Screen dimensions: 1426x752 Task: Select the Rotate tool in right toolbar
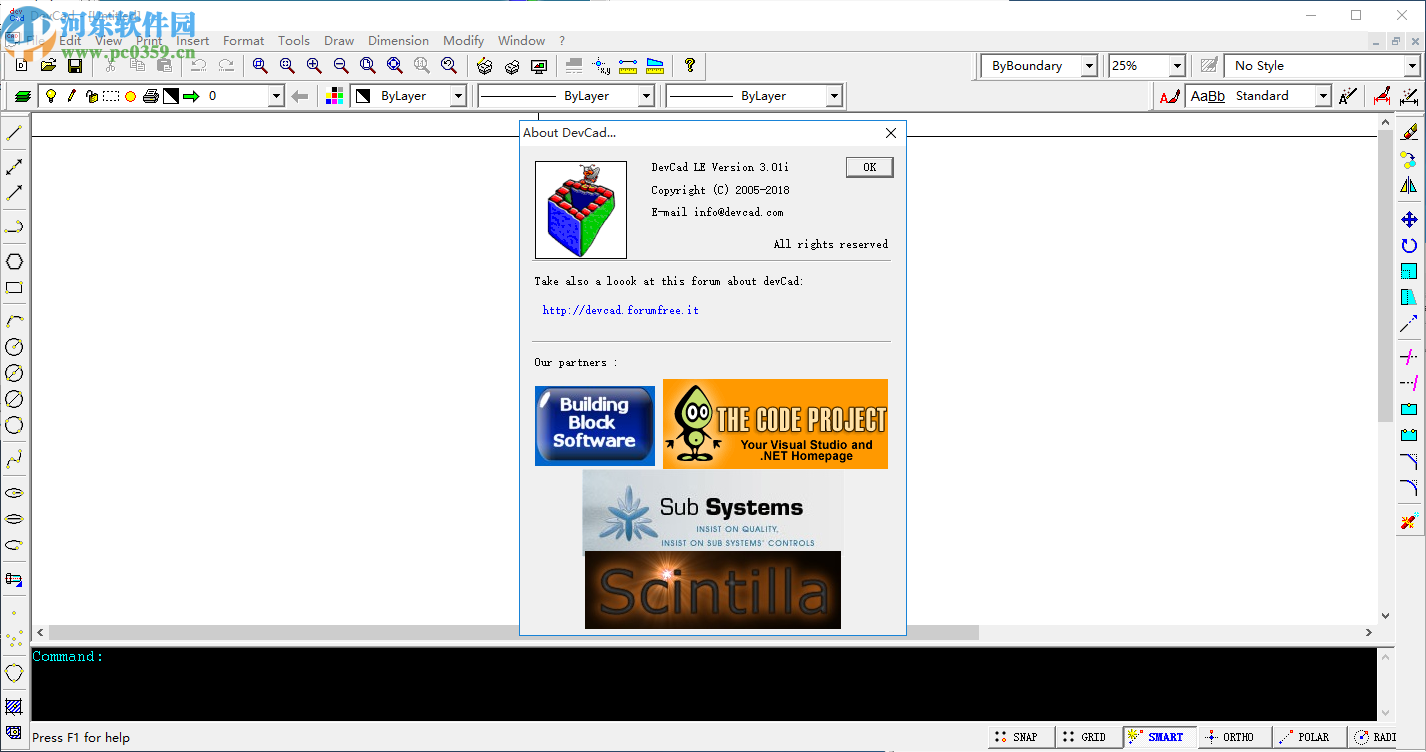coord(1409,245)
